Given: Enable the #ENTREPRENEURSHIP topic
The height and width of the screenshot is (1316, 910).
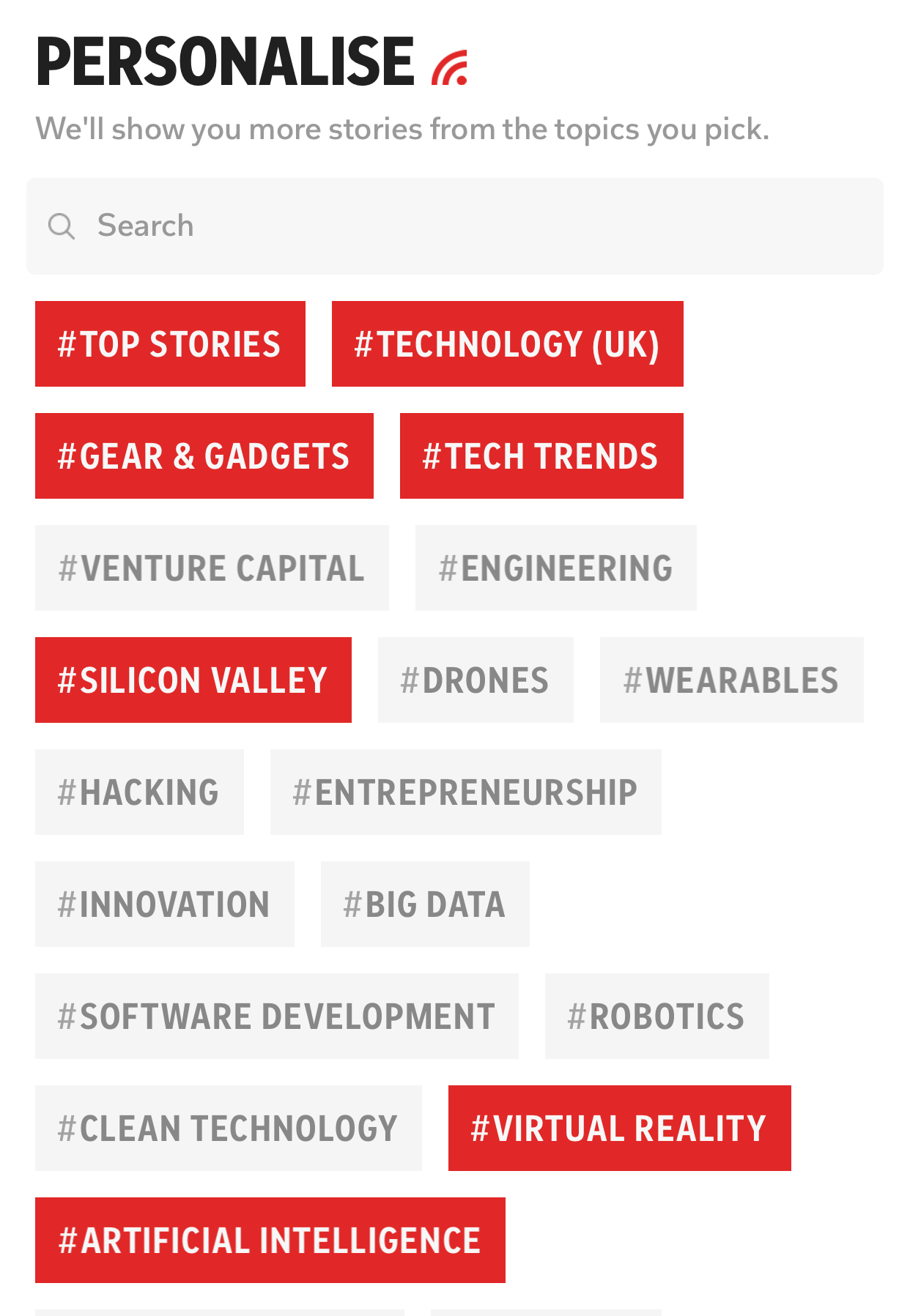Looking at the screenshot, I should coord(466,792).
